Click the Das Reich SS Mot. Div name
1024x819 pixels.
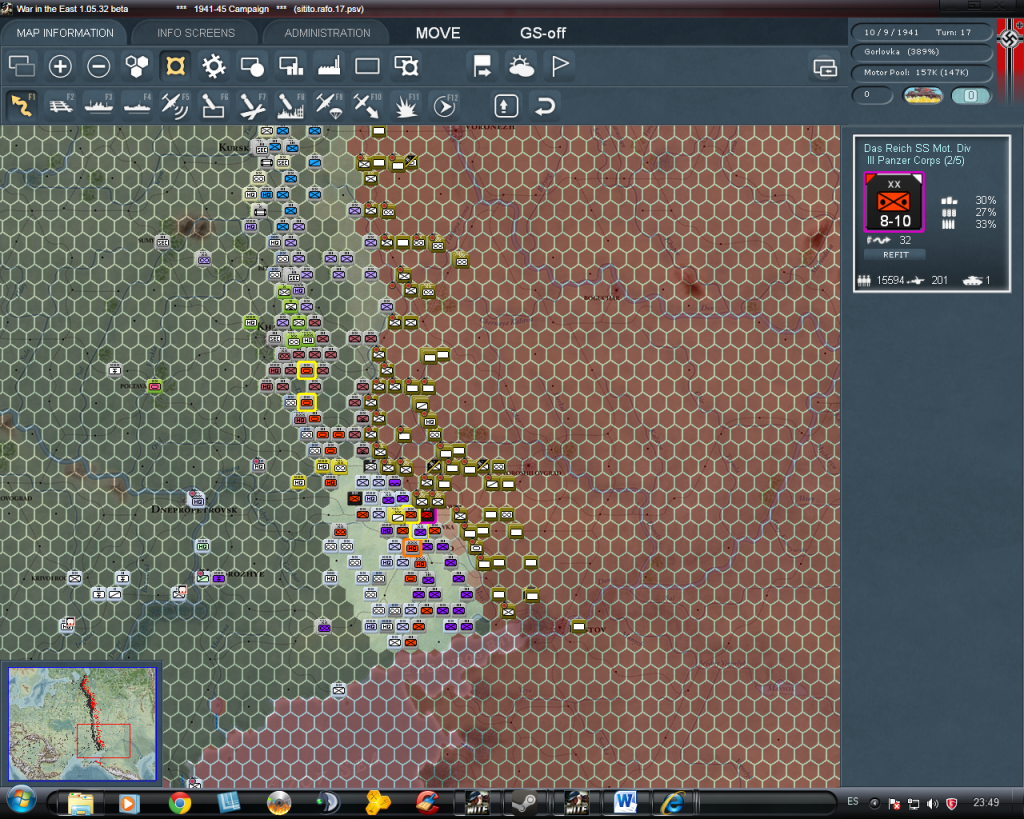click(917, 148)
